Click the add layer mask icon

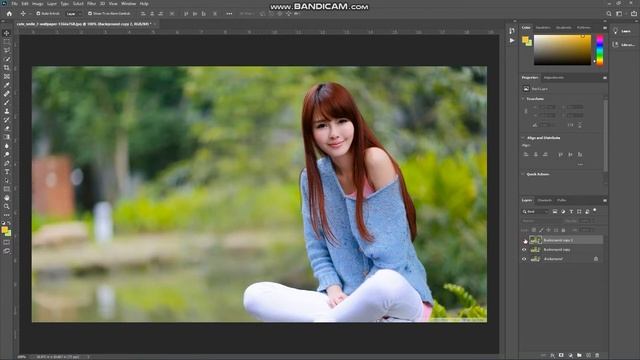[x=561, y=356]
